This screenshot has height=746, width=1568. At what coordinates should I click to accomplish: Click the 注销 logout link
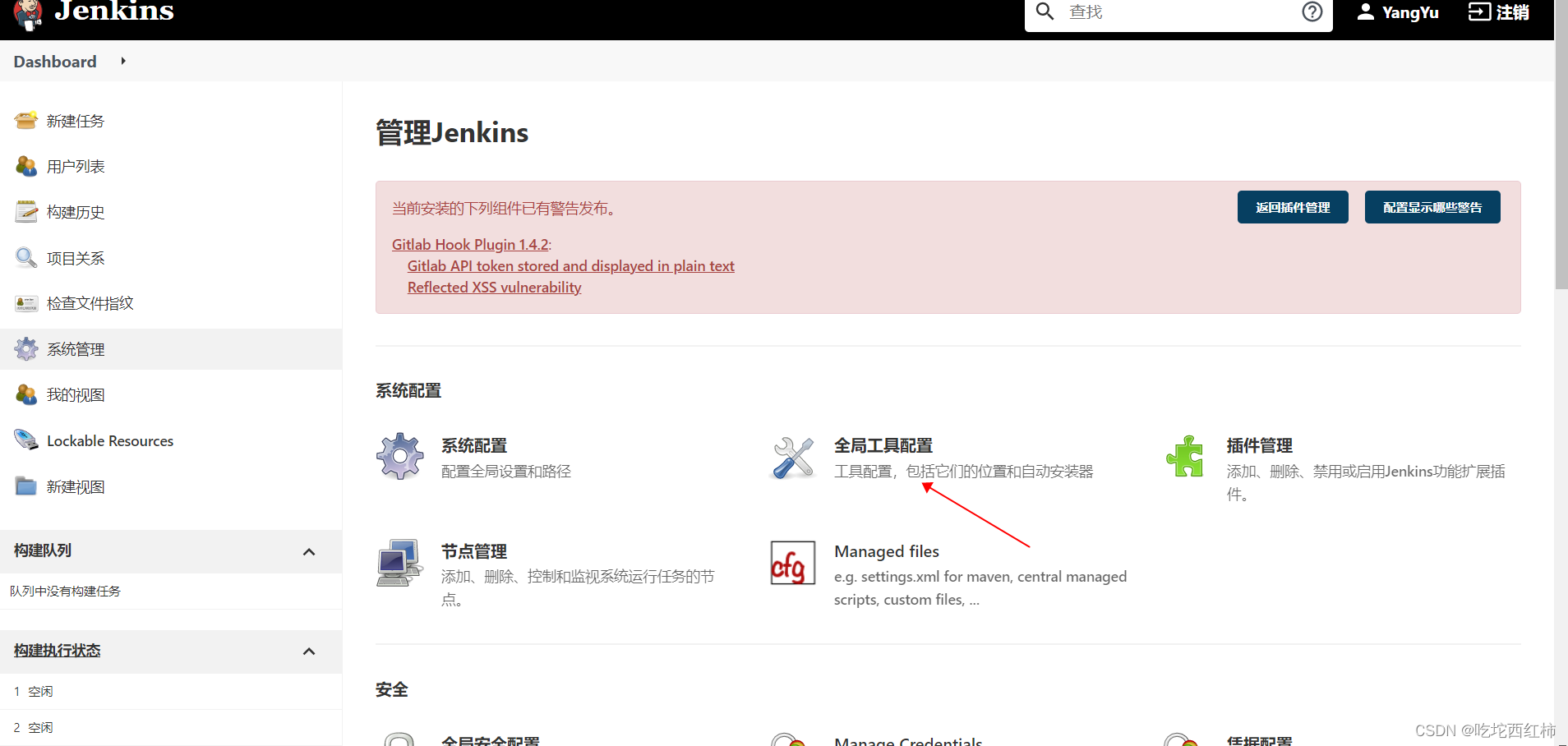(x=1513, y=12)
